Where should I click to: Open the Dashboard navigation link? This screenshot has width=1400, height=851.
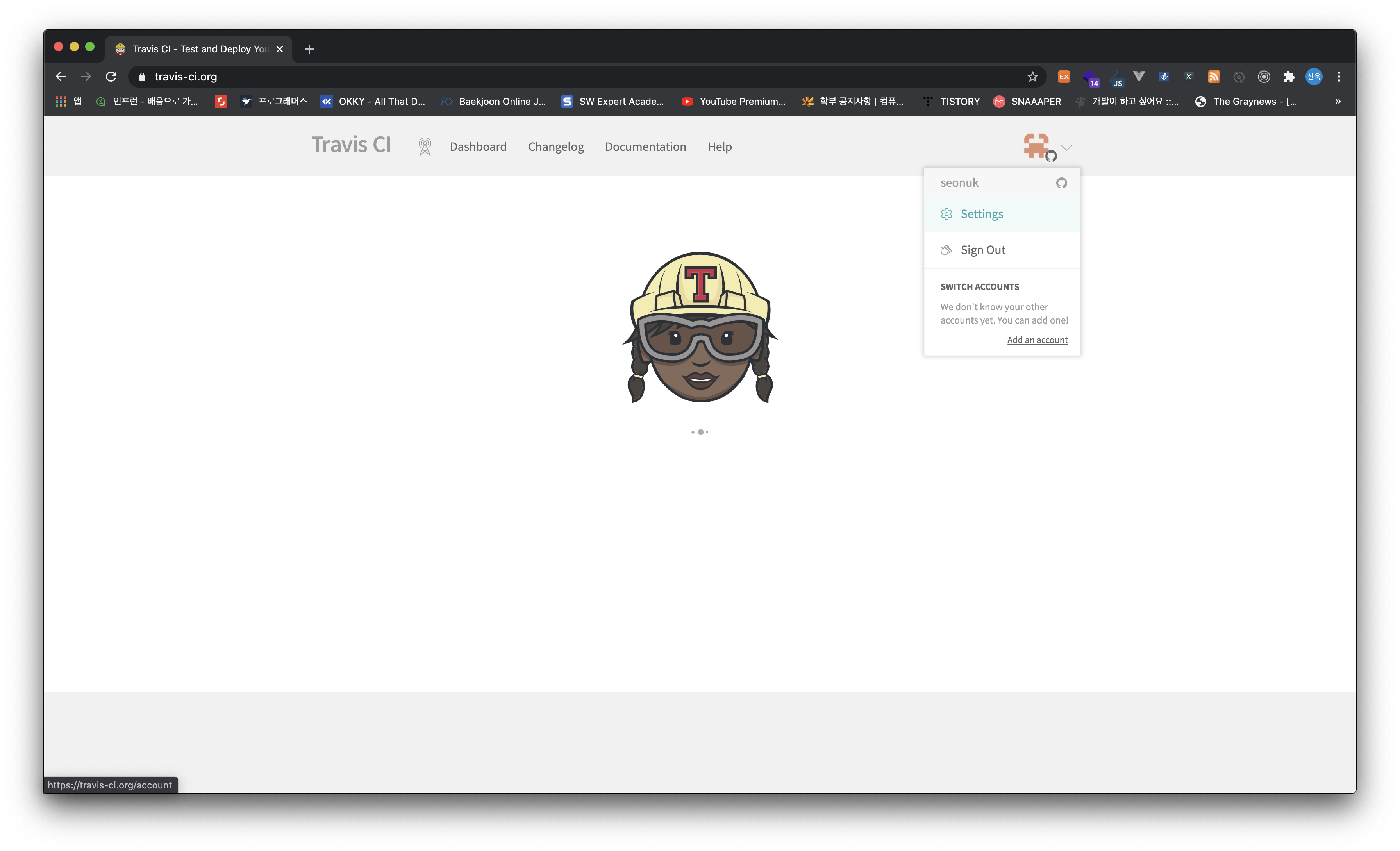tap(478, 147)
